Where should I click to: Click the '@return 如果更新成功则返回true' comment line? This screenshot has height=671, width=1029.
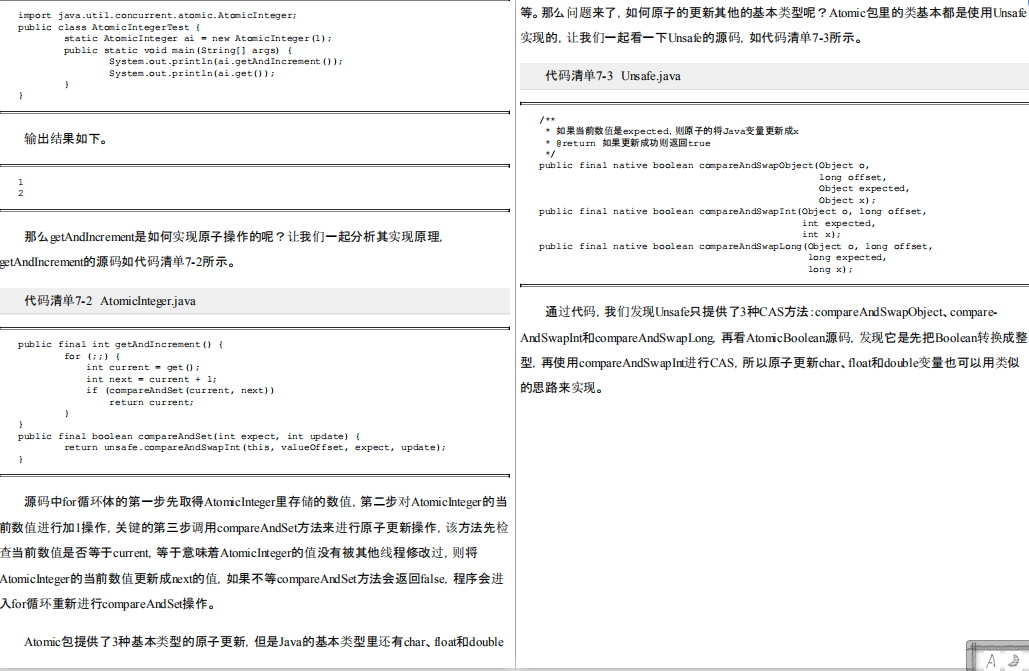628,143
